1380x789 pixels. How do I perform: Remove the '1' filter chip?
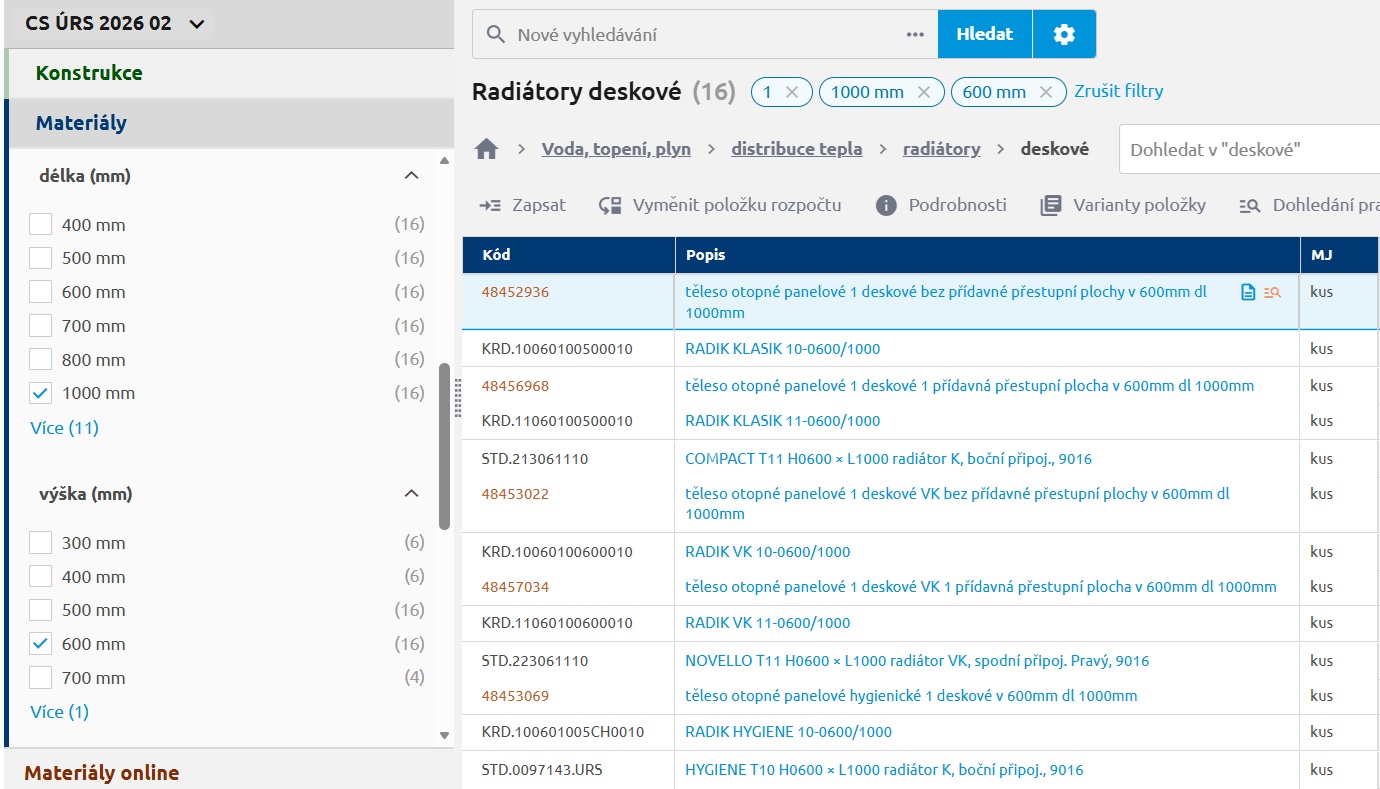tap(792, 92)
